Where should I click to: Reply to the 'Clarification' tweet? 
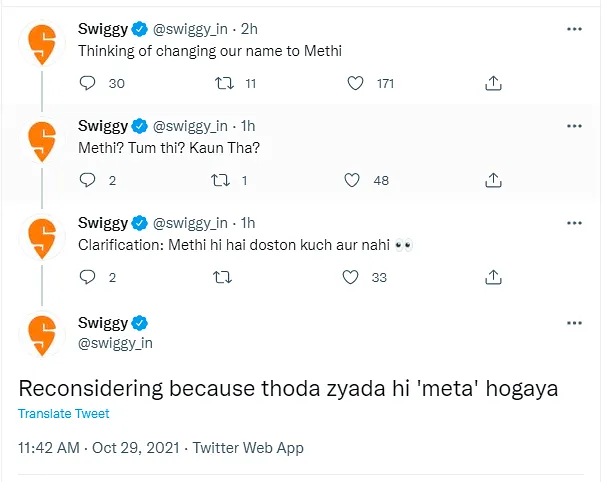click(x=87, y=277)
